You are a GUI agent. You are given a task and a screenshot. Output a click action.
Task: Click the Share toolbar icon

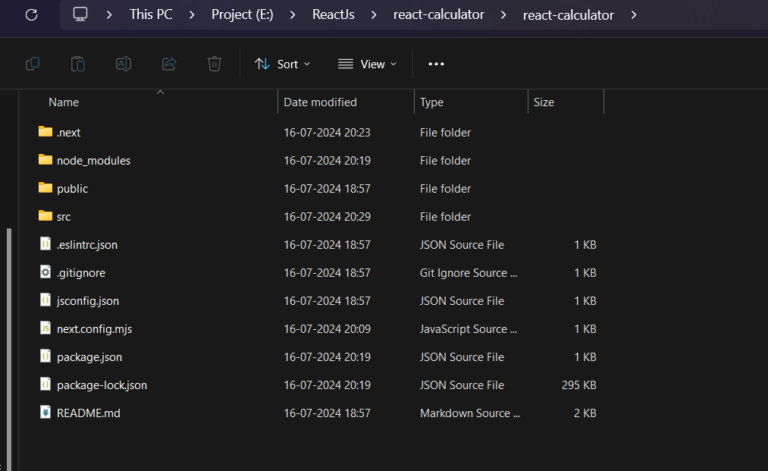click(169, 64)
